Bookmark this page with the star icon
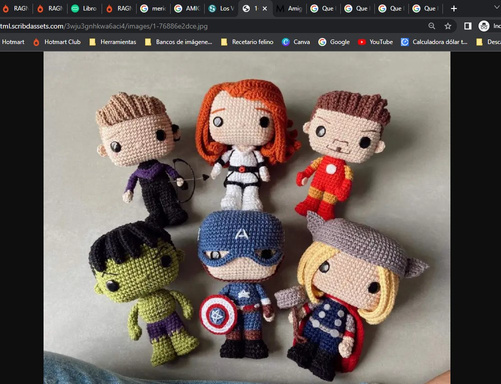Screen dimensions: 501x384 (x=448, y=26)
